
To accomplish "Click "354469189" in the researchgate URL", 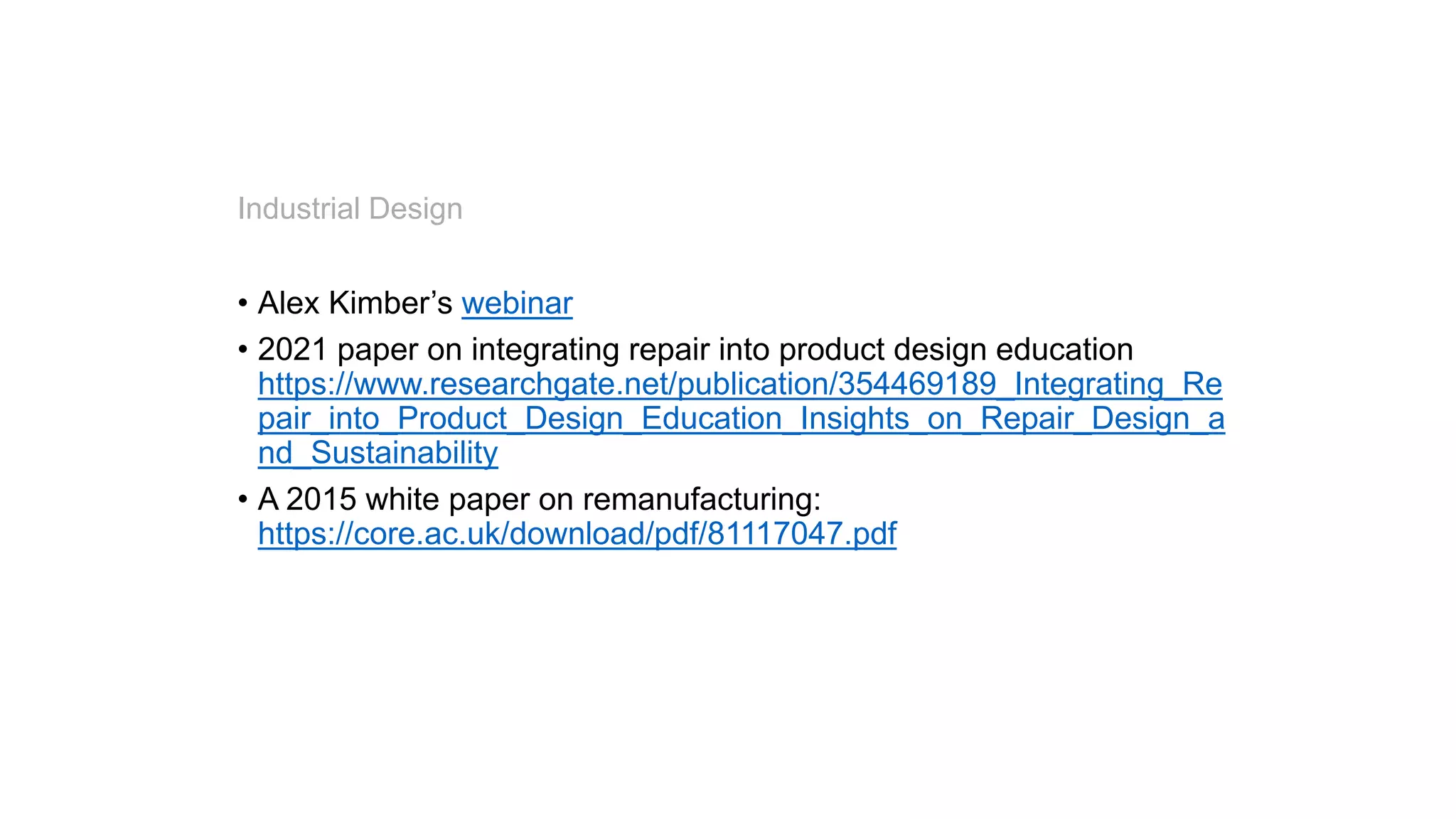I will coord(917,385).
